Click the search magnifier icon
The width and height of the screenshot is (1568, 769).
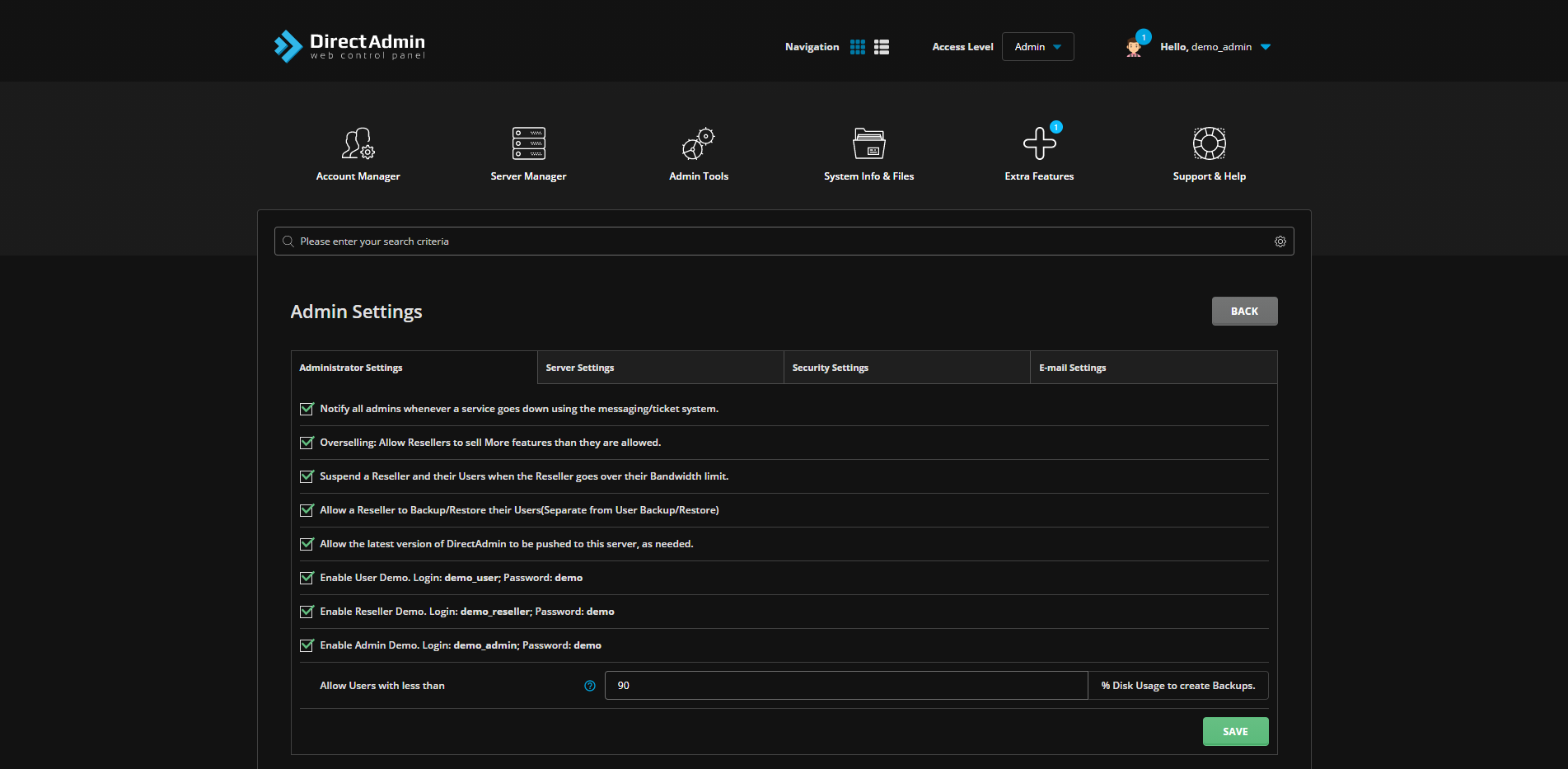(288, 241)
